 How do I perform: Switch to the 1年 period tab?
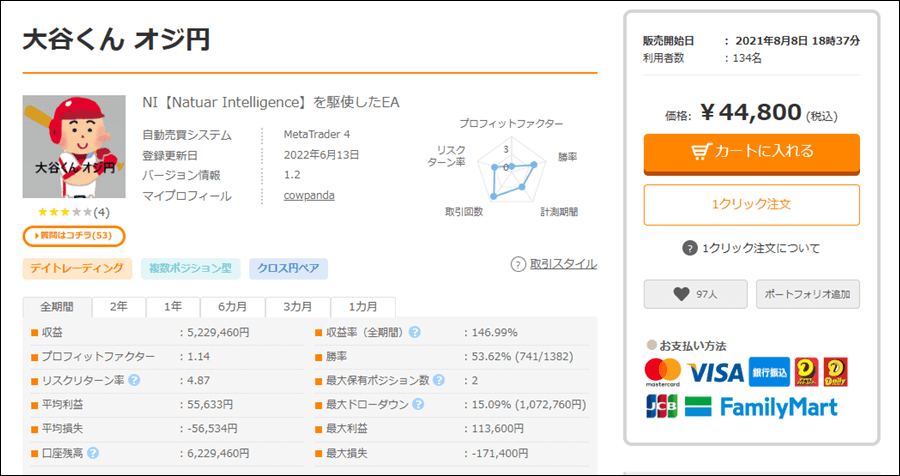(172, 307)
